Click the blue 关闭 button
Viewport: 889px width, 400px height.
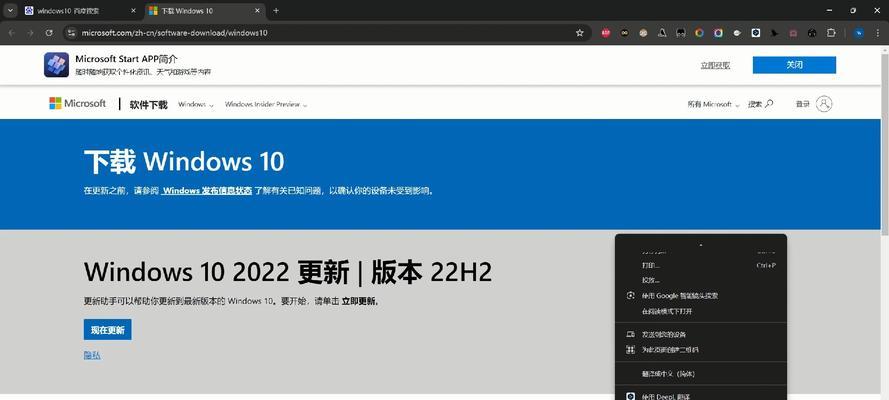click(794, 65)
